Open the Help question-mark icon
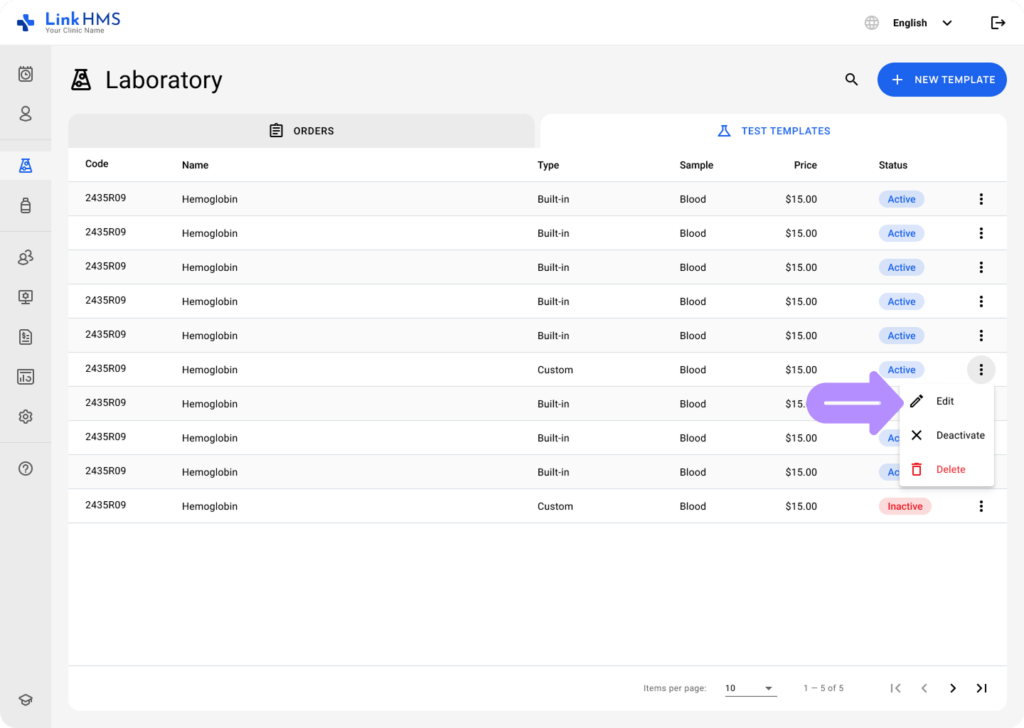 pos(24,468)
